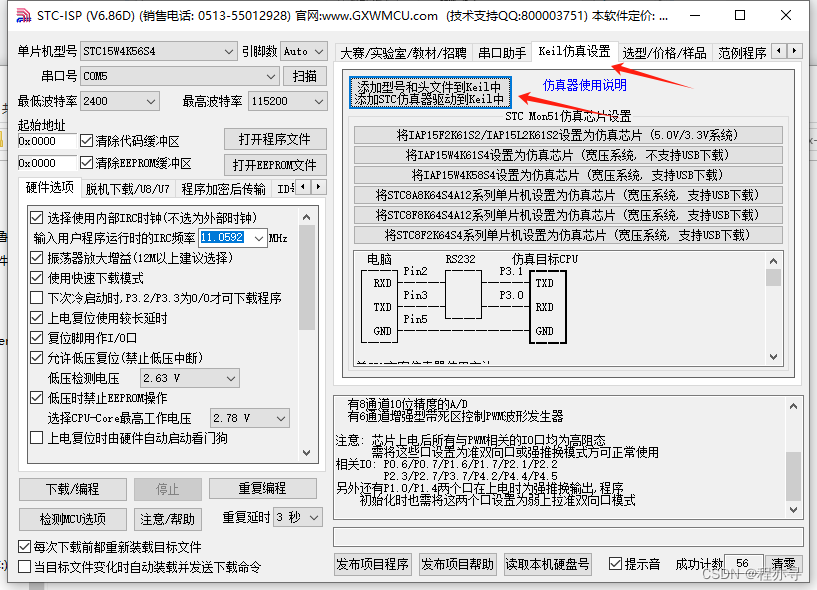This screenshot has width=817, height=590.
Task: Click 将STC8A8K64S4A12系列设置为仿真芯片 button
Action: pyautogui.click(x=568, y=195)
